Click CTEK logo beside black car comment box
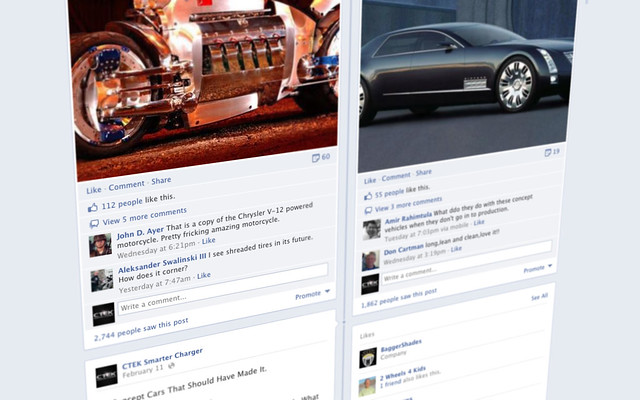640x400 pixels. pyautogui.click(x=370, y=284)
